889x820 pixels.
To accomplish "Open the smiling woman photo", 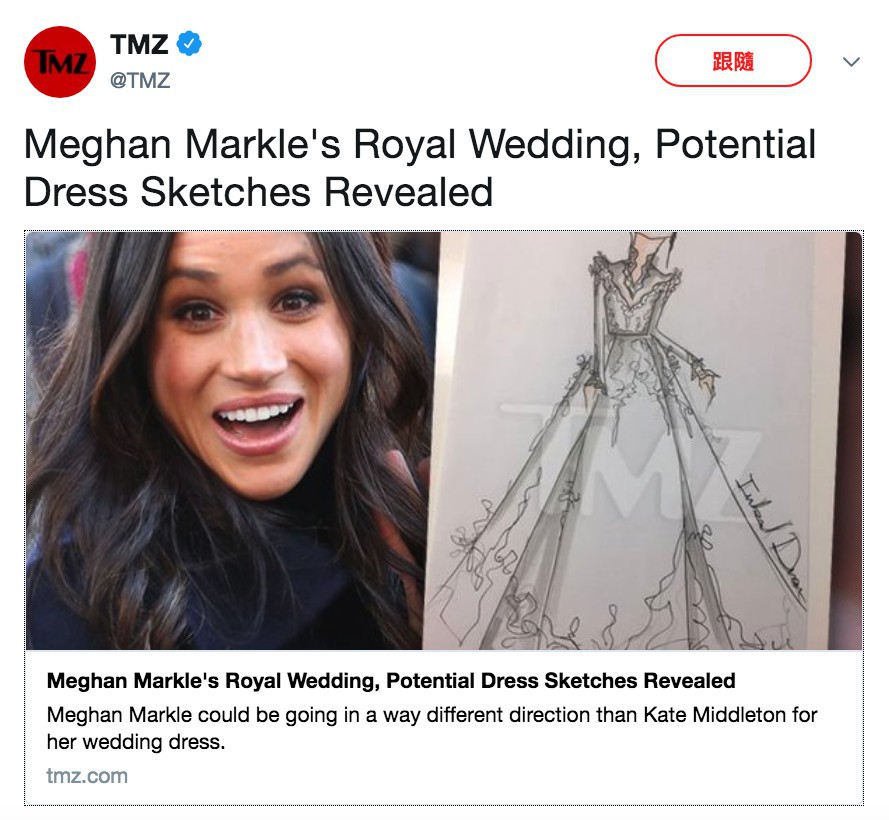I will (x=230, y=440).
